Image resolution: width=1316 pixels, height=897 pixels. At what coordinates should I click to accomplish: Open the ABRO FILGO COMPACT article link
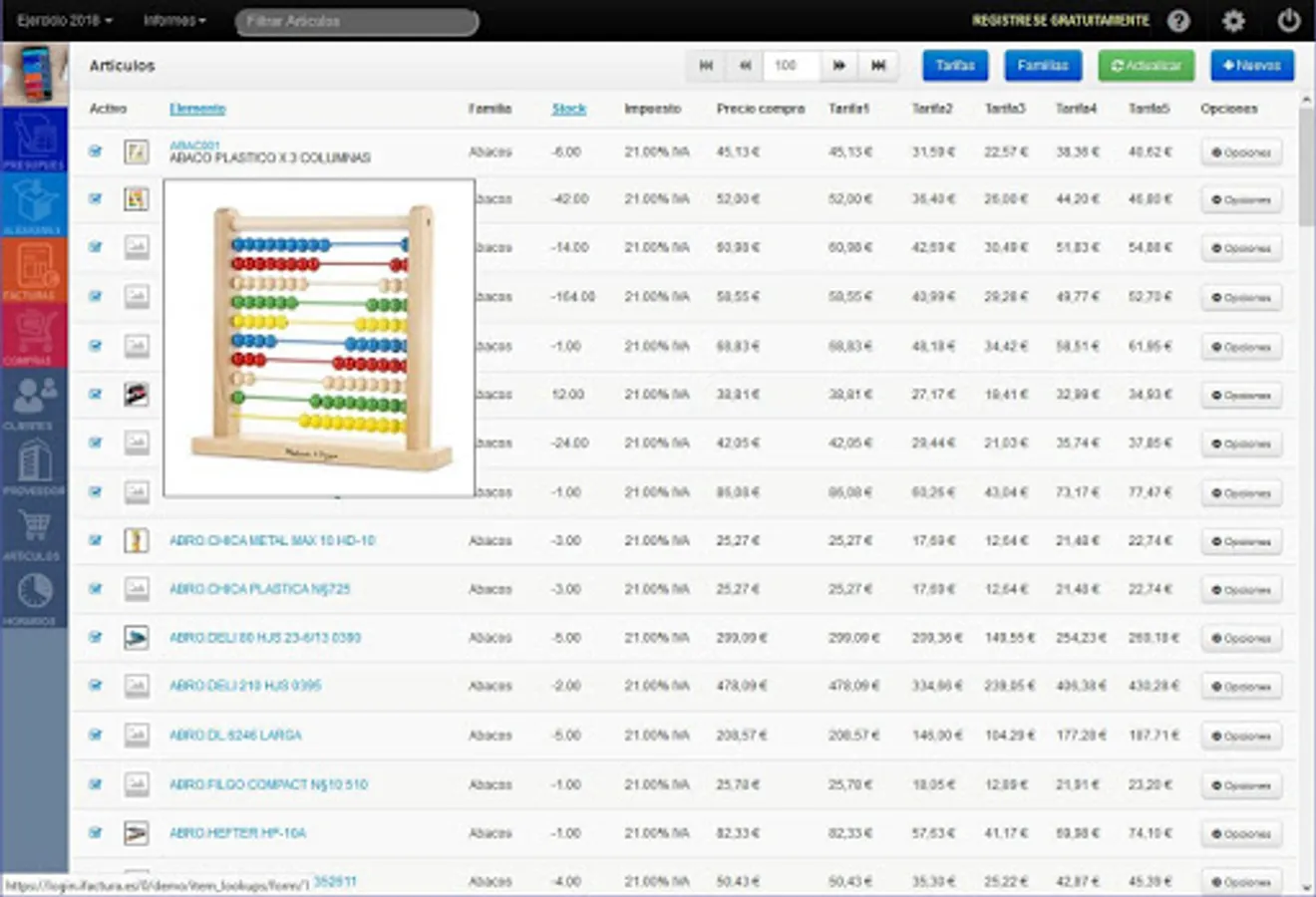tap(268, 784)
